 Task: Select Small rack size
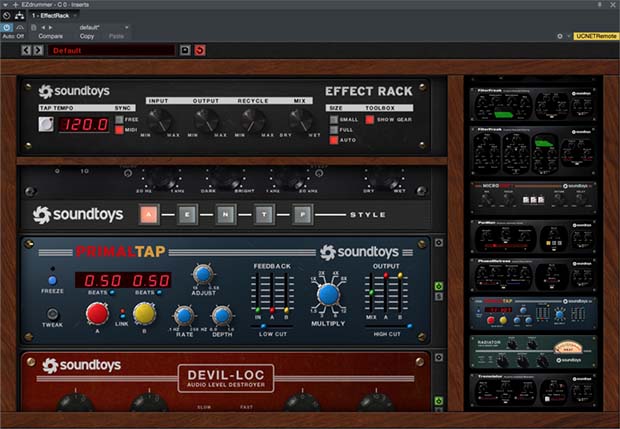pyautogui.click(x=334, y=119)
